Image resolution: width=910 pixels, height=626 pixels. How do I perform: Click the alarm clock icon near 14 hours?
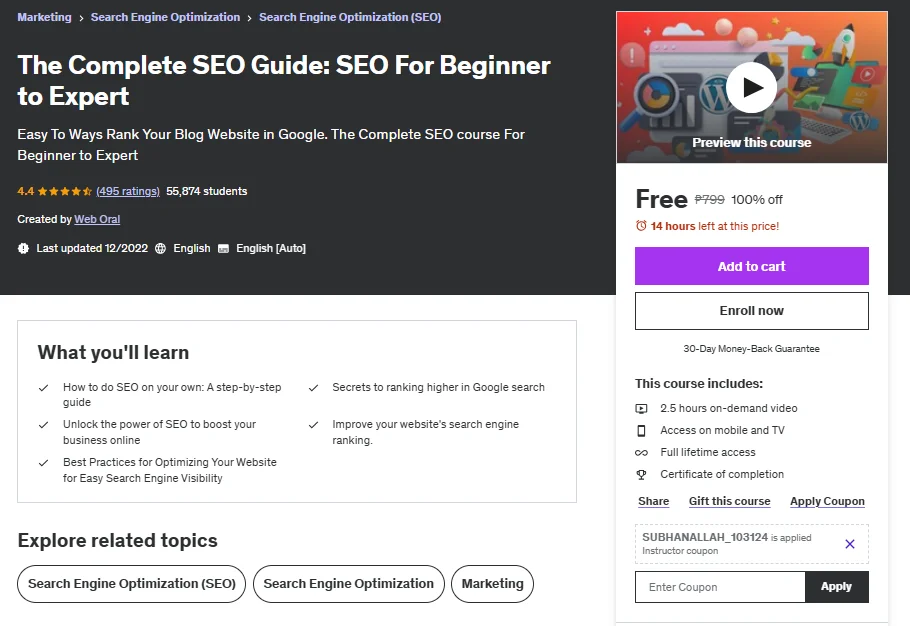coord(641,226)
